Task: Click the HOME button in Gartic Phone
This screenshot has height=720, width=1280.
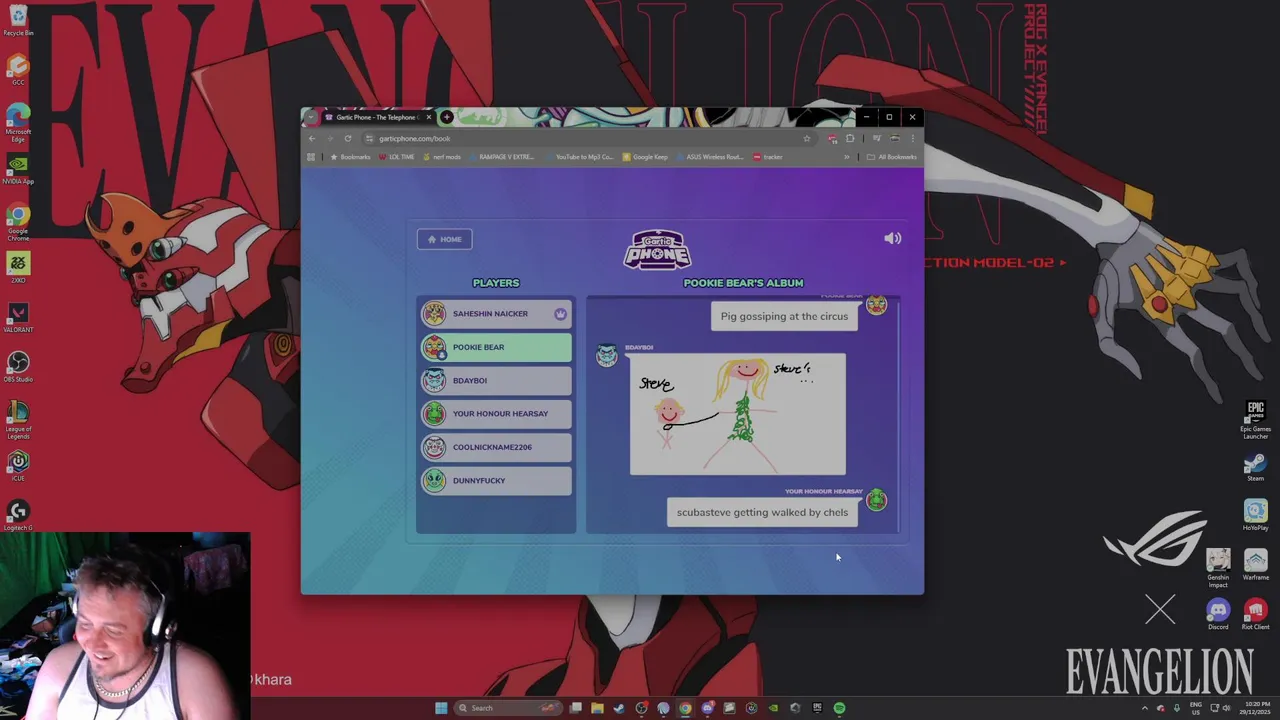Action: (x=444, y=239)
